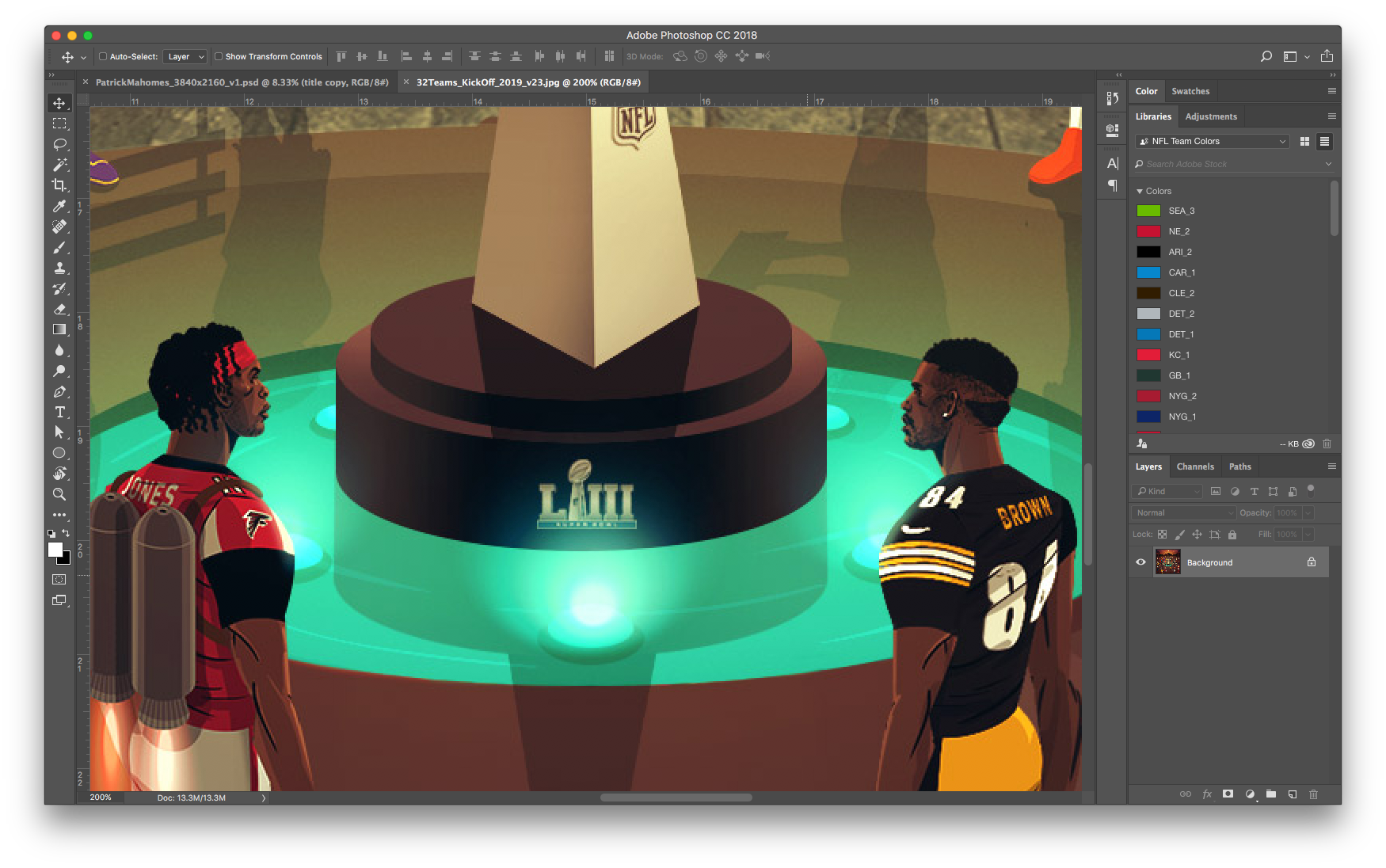Toggle lock image pixels brush icon
This screenshot has height=868, width=1386.
click(1179, 535)
